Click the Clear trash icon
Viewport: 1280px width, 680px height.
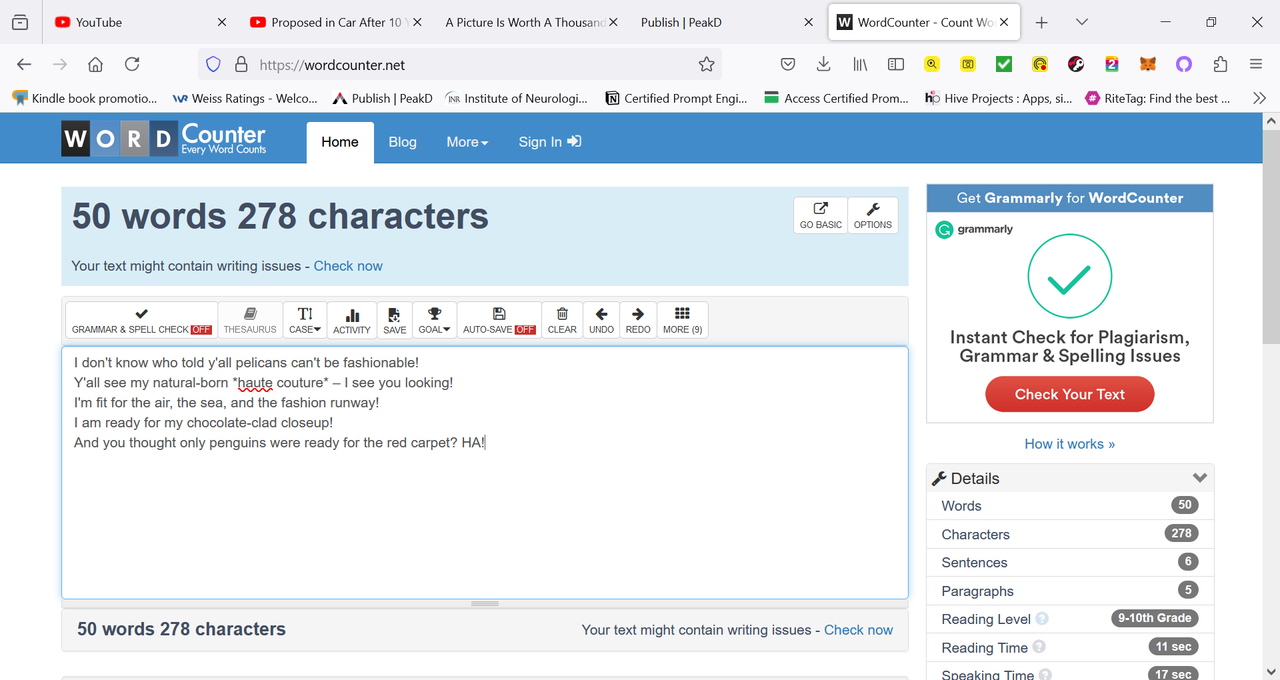(x=562, y=320)
